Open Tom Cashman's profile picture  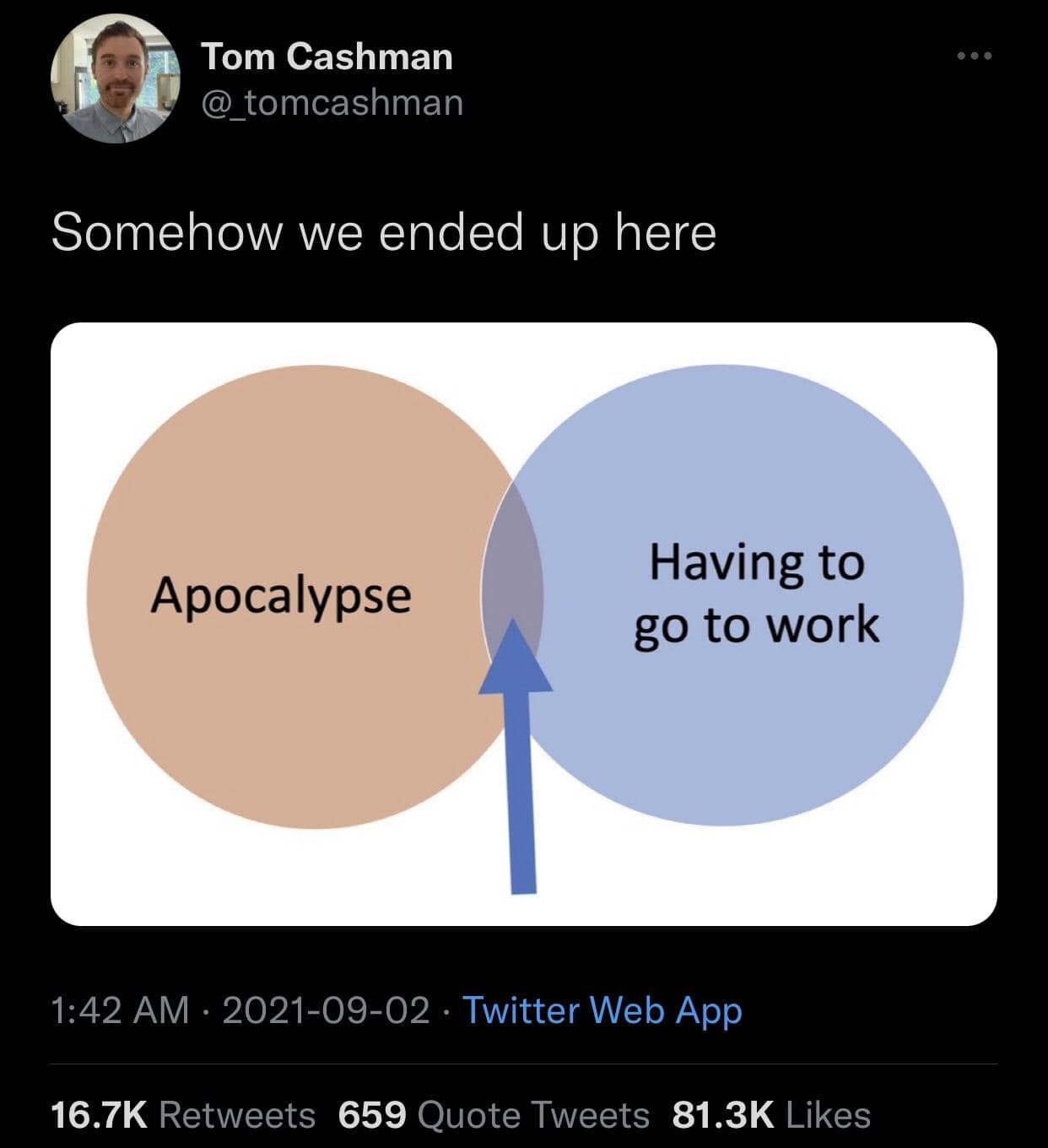(x=116, y=79)
